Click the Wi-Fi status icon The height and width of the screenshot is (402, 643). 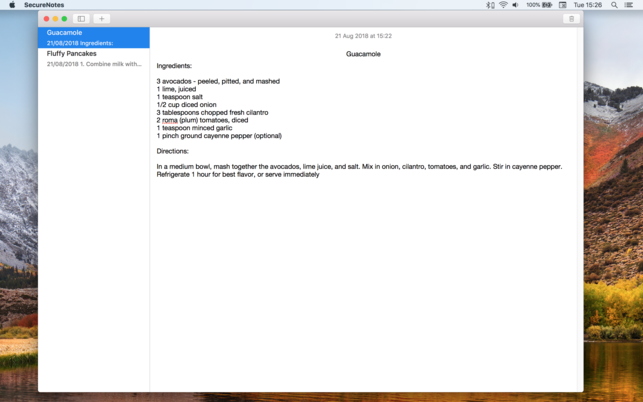[503, 5]
